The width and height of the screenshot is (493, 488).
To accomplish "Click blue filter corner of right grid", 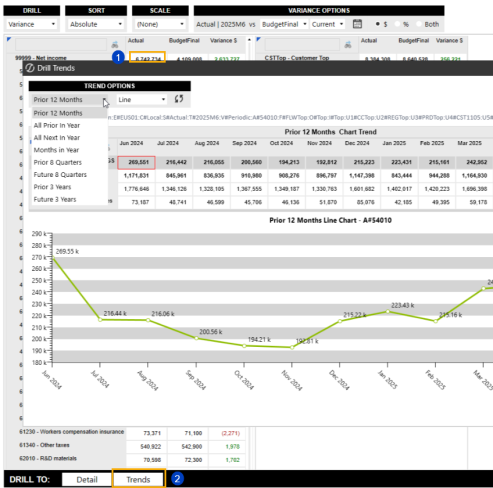I will [x=258, y=39].
